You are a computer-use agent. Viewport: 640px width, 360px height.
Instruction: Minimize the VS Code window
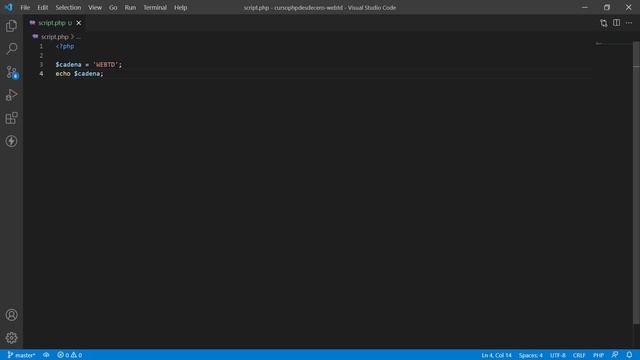tap(585, 7)
